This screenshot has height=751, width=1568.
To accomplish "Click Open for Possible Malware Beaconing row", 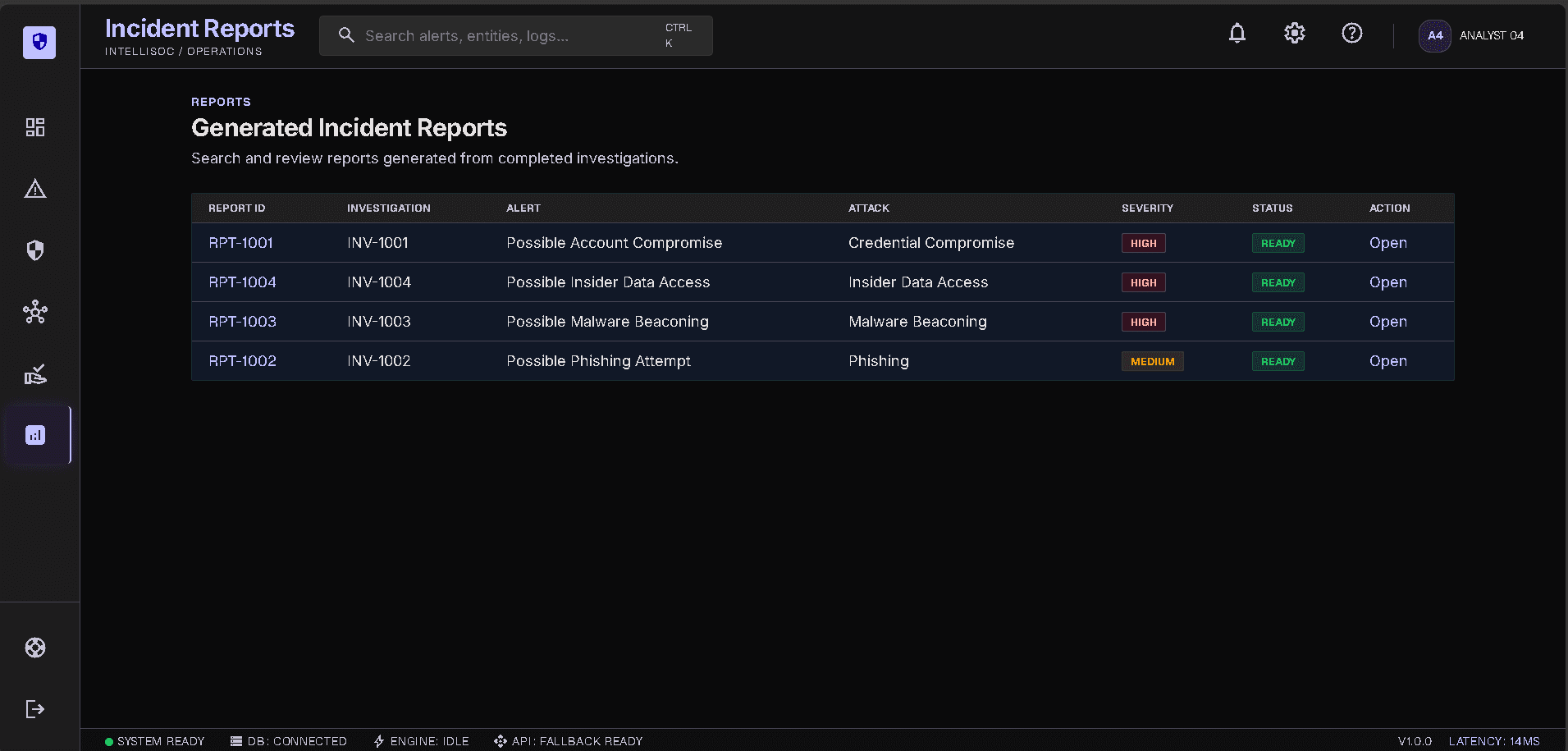I will [x=1388, y=322].
